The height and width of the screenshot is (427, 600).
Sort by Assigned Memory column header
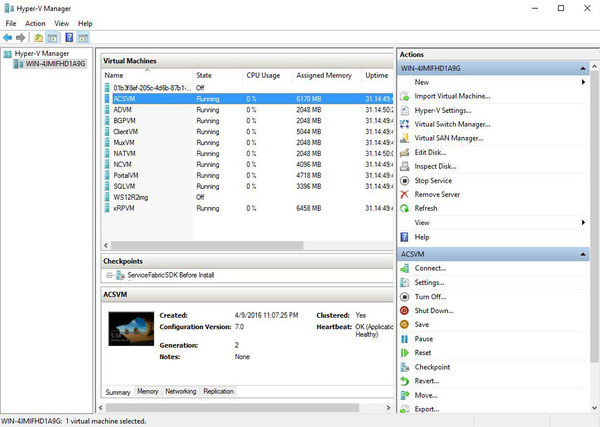(327, 75)
